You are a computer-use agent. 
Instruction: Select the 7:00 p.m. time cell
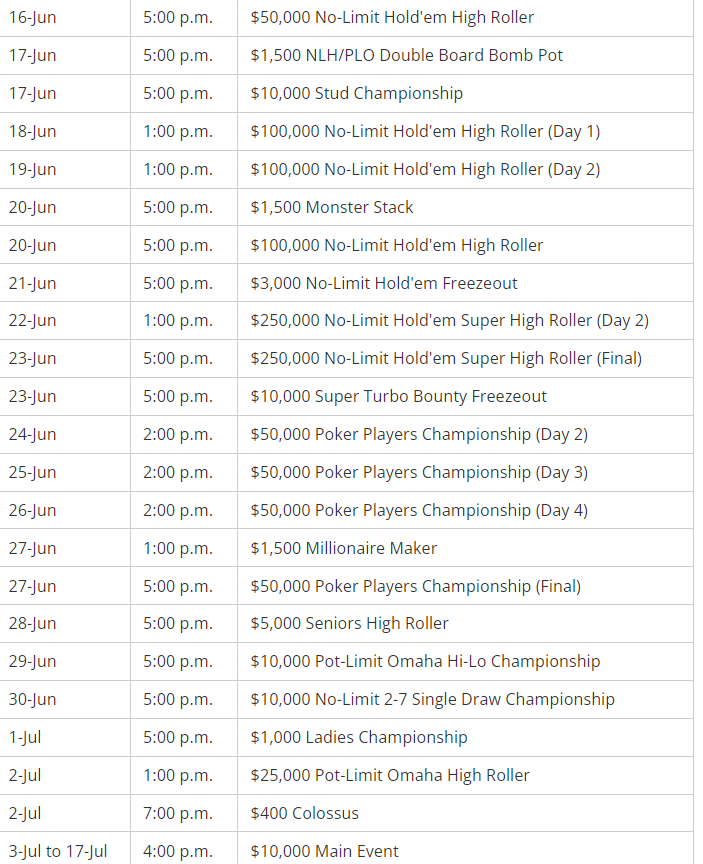tap(177, 814)
